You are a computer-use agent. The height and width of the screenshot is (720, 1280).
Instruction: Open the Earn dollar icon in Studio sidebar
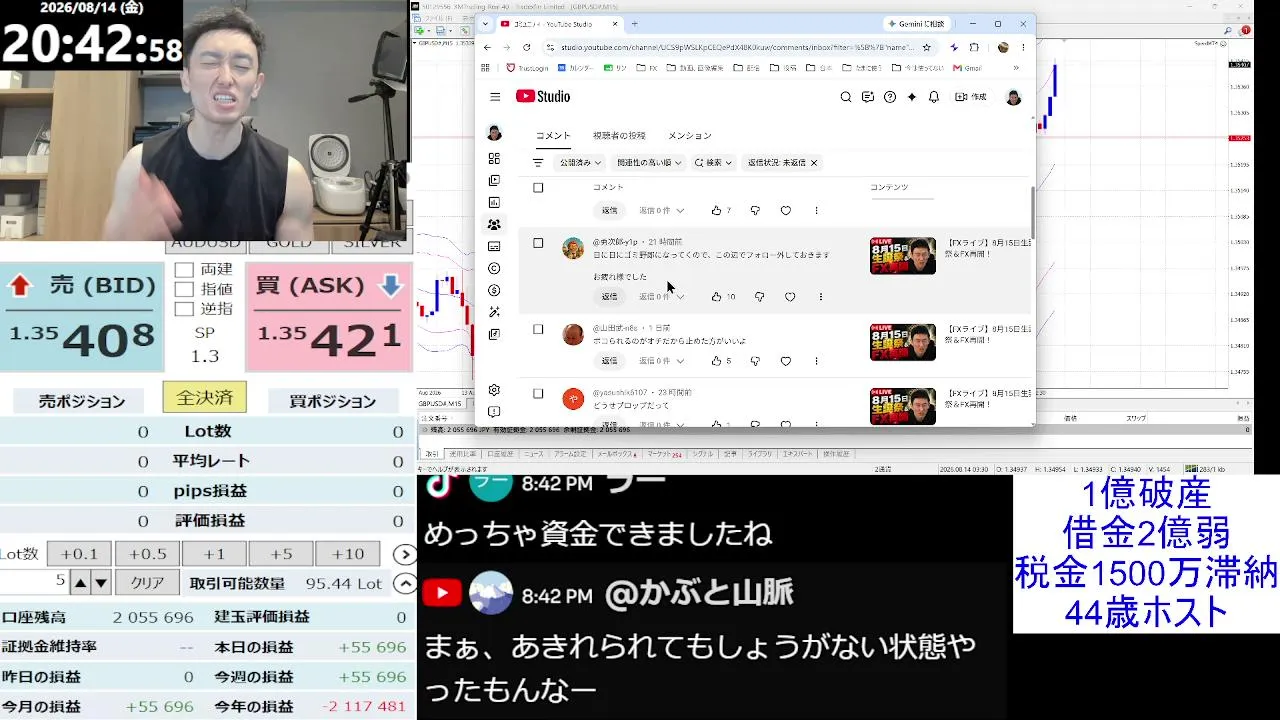[x=494, y=290]
